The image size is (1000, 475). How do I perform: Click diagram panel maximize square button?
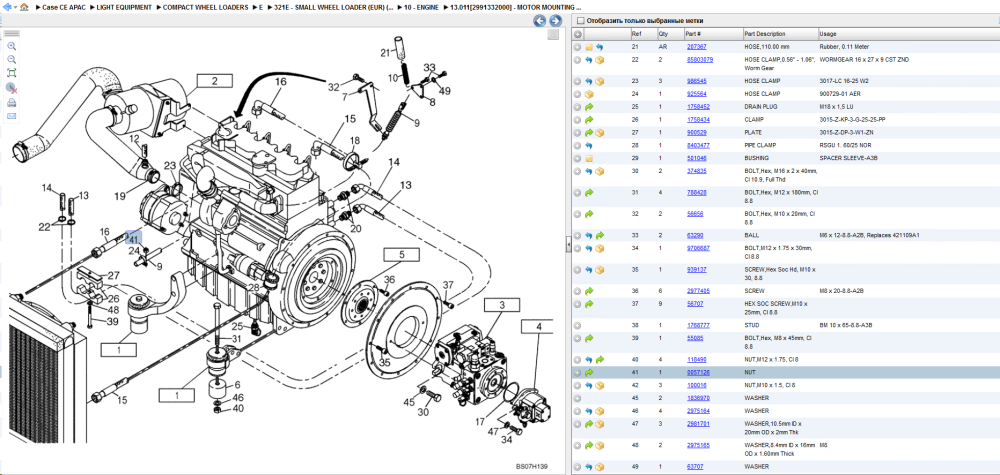(x=554, y=34)
